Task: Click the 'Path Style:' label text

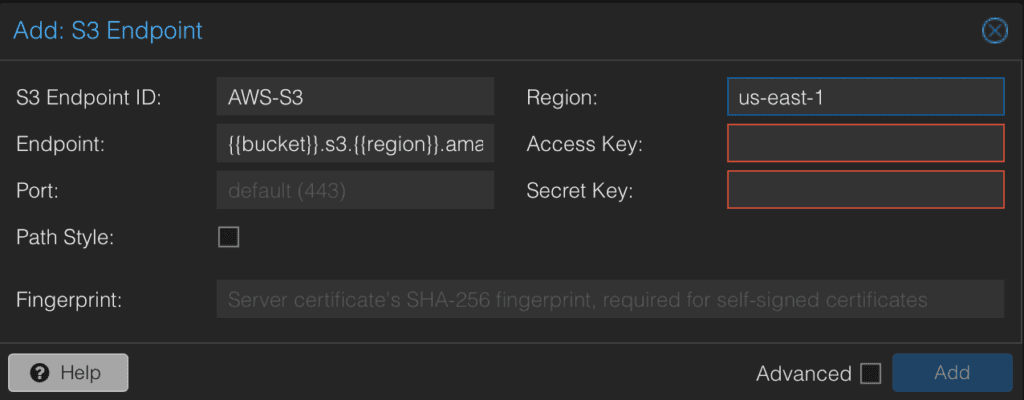Action: click(x=65, y=237)
